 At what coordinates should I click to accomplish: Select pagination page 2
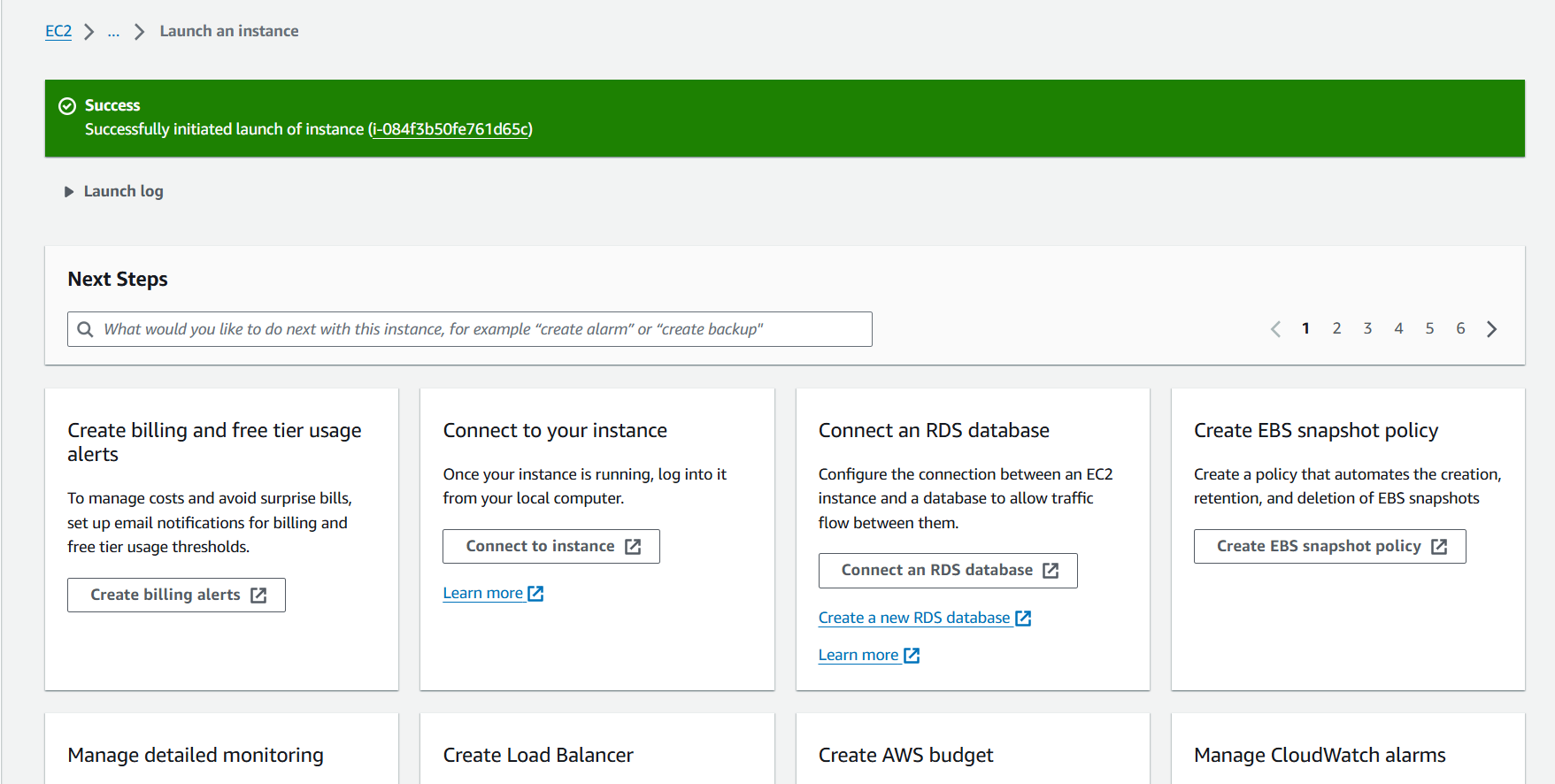click(1336, 328)
